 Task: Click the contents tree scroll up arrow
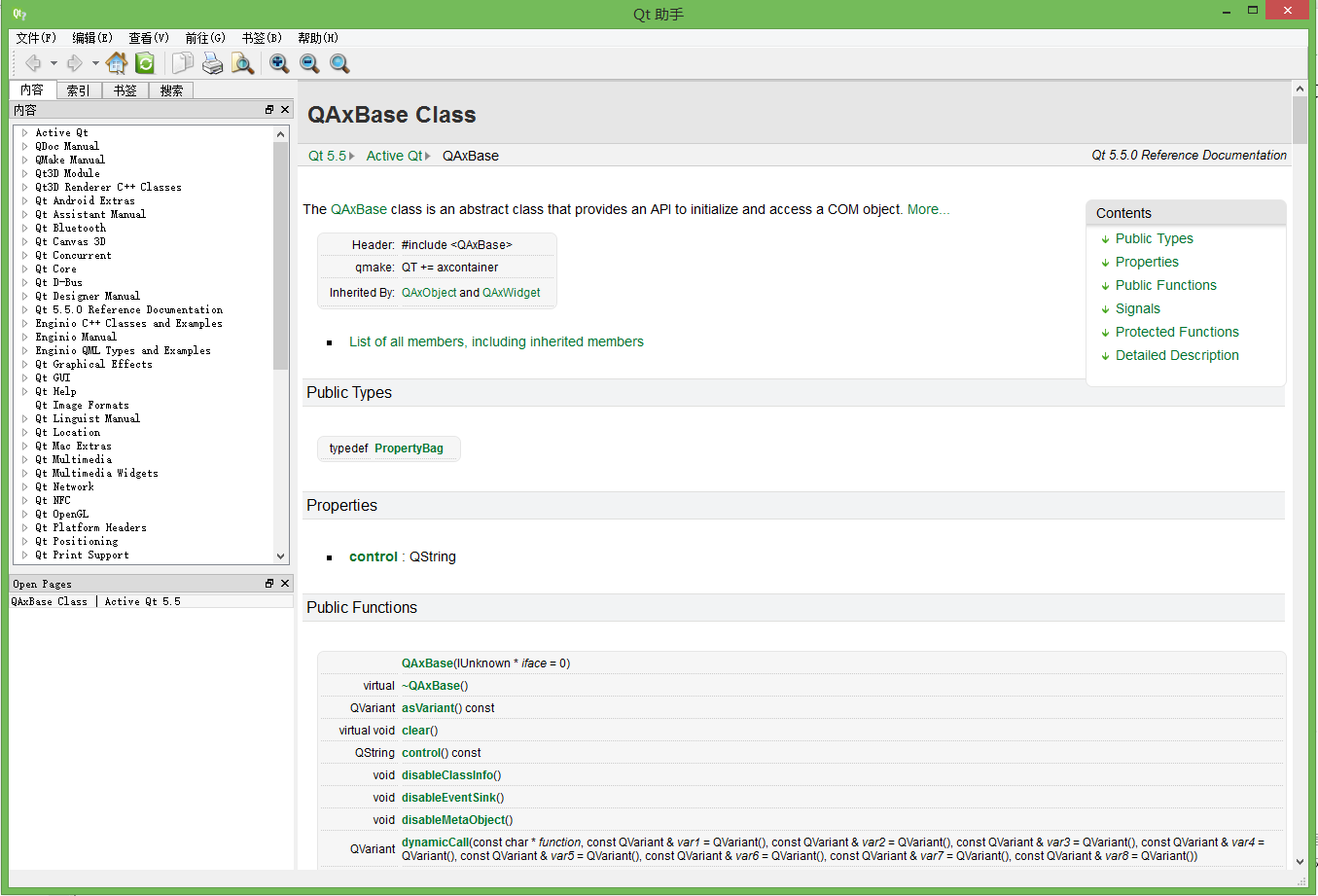[281, 133]
